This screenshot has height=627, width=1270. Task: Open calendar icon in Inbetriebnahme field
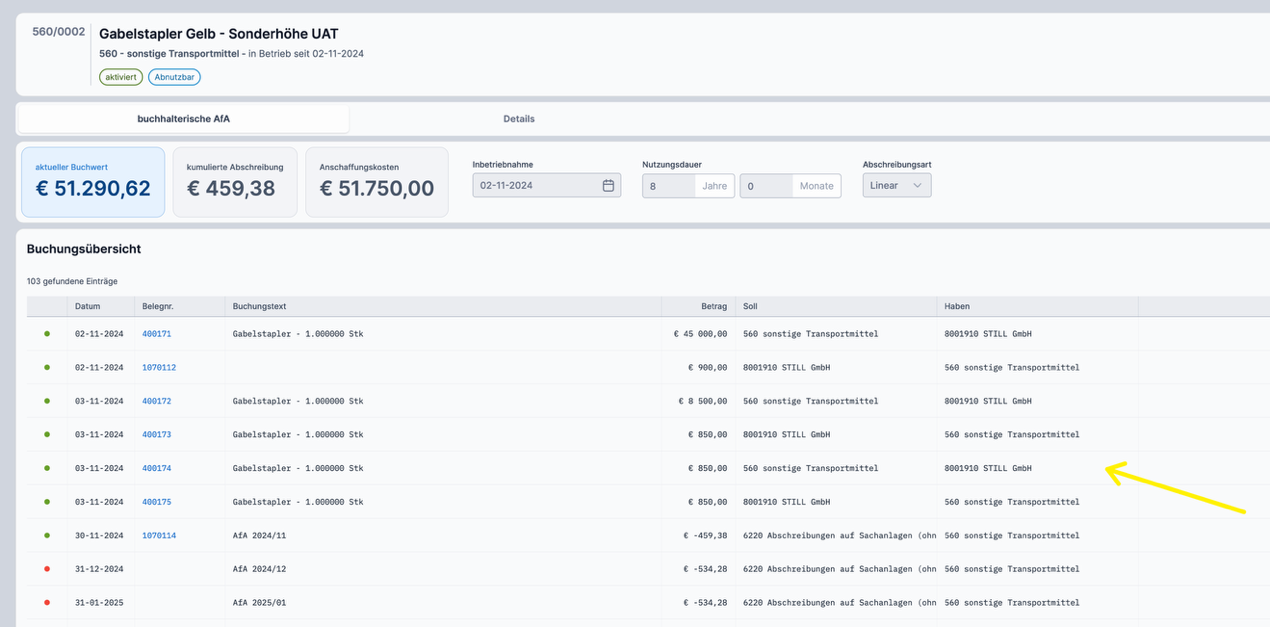tap(608, 186)
